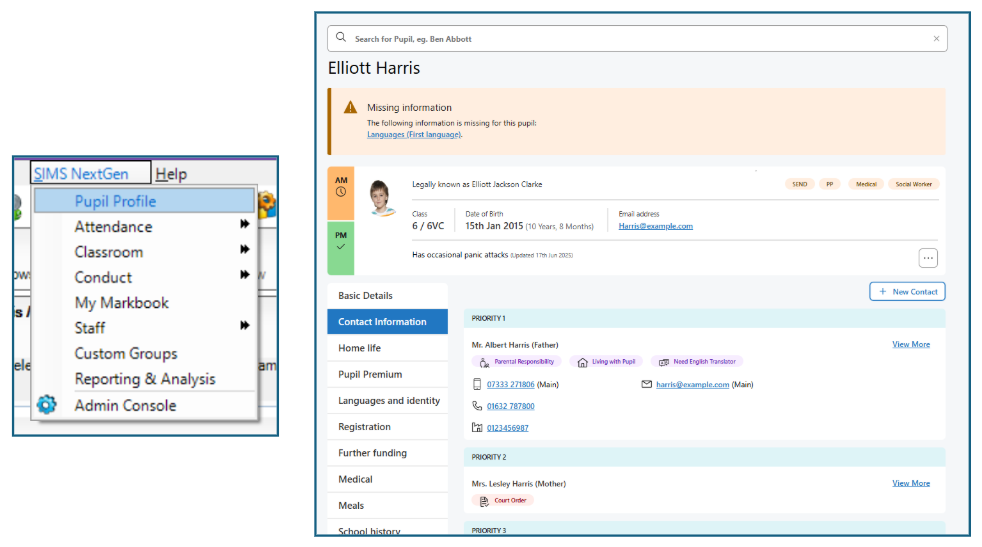Click the New Contact button

(x=907, y=291)
